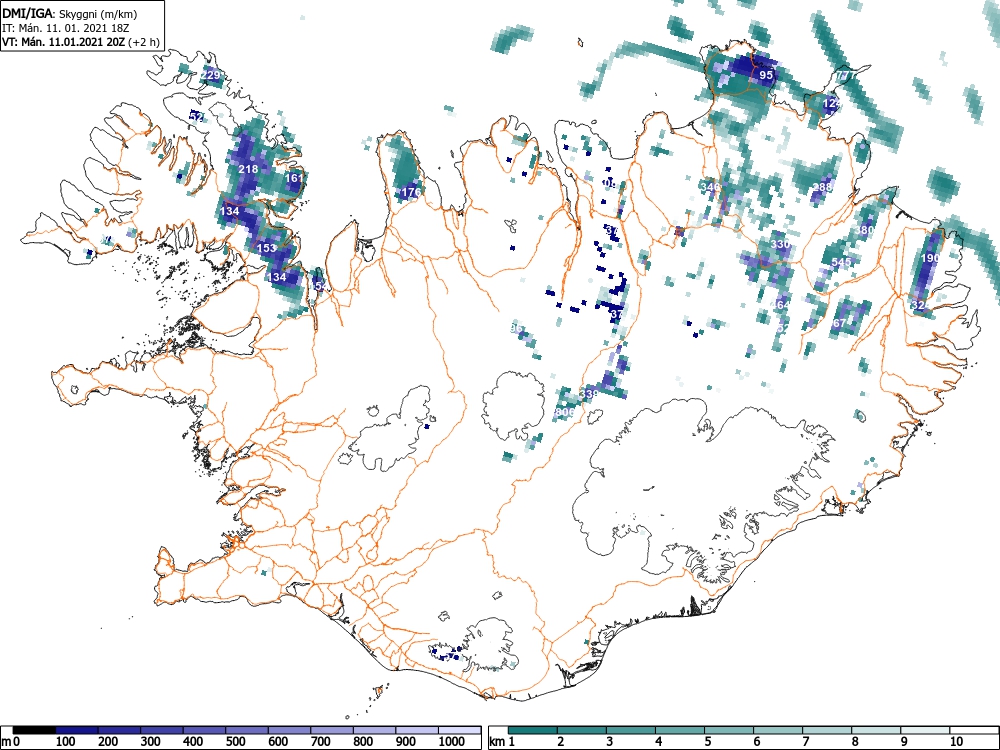The image size is (1000, 750).
Task: Click the 545 visibility value on map
Action: [x=841, y=262]
